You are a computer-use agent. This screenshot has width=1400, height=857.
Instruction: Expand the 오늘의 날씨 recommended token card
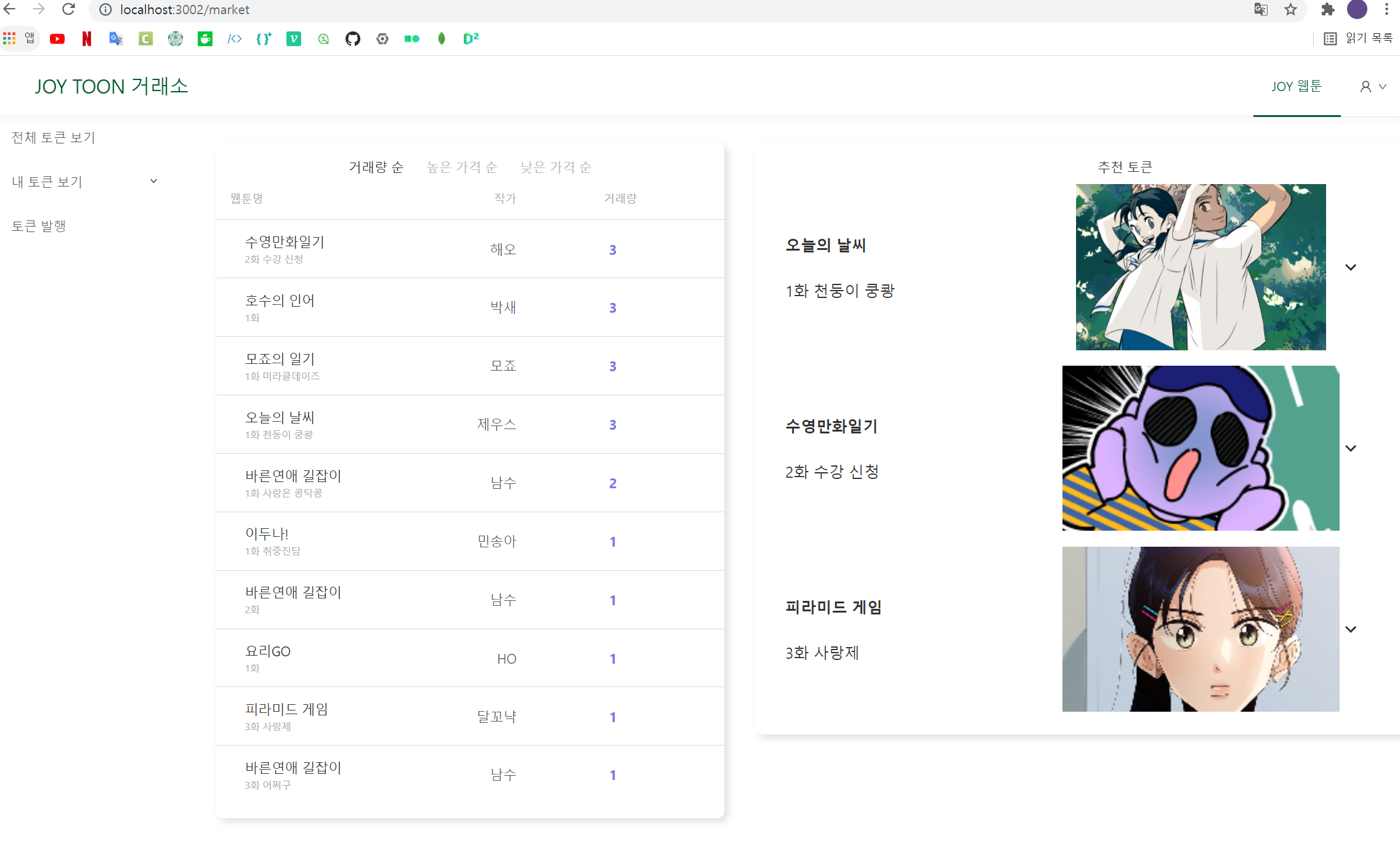(x=1352, y=267)
